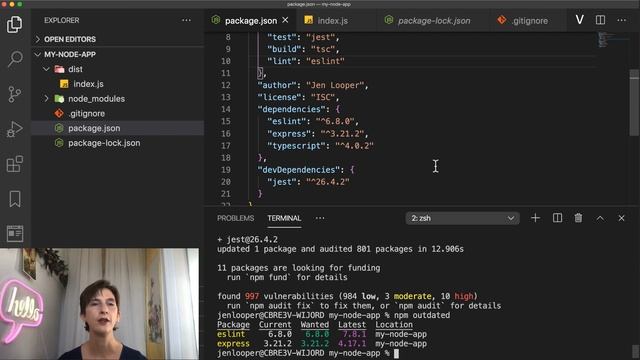Open the Explorer view in activity bar
Image resolution: width=640 pixels, height=360 pixels.
coord(15,24)
